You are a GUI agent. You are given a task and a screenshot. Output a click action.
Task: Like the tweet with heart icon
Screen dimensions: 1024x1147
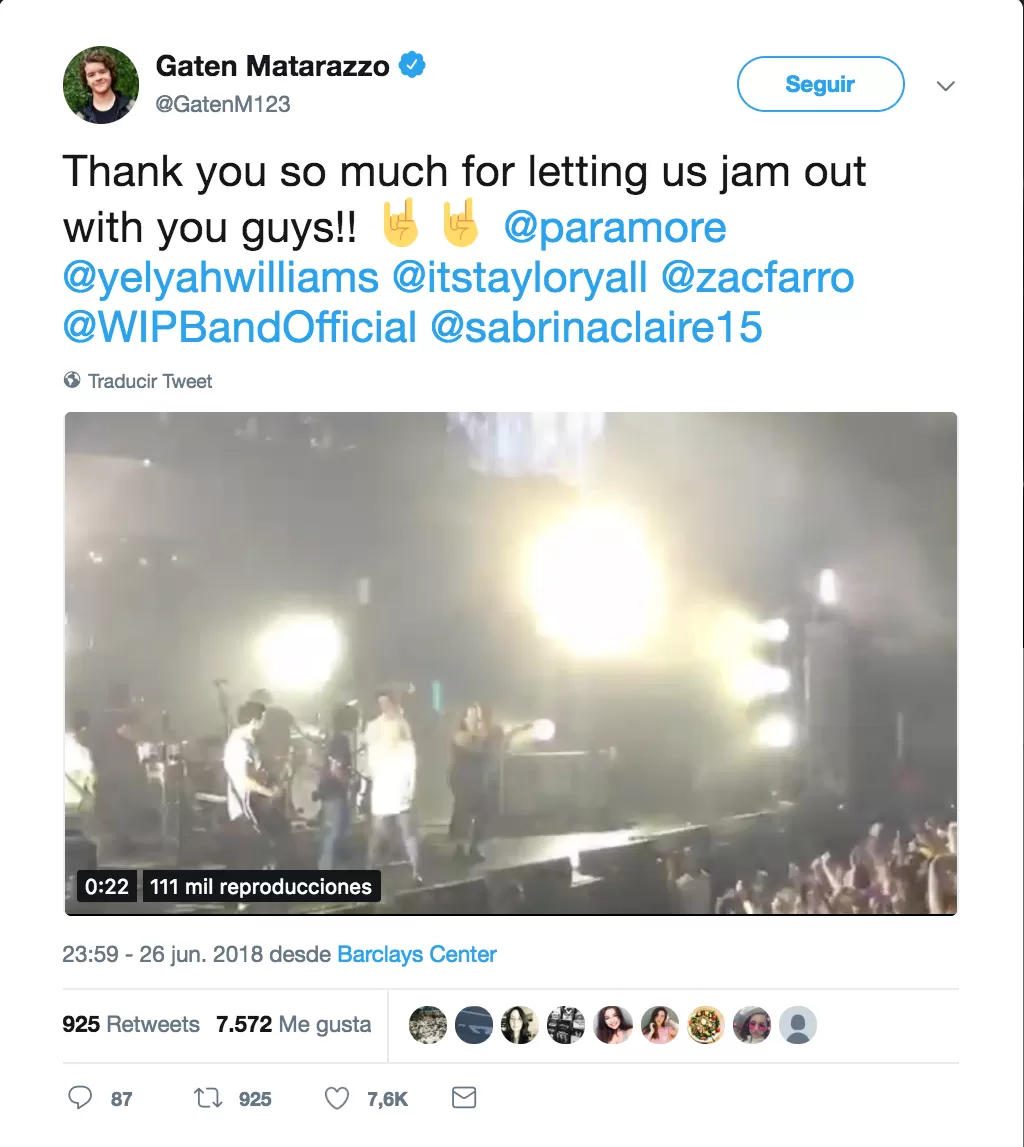point(337,1098)
